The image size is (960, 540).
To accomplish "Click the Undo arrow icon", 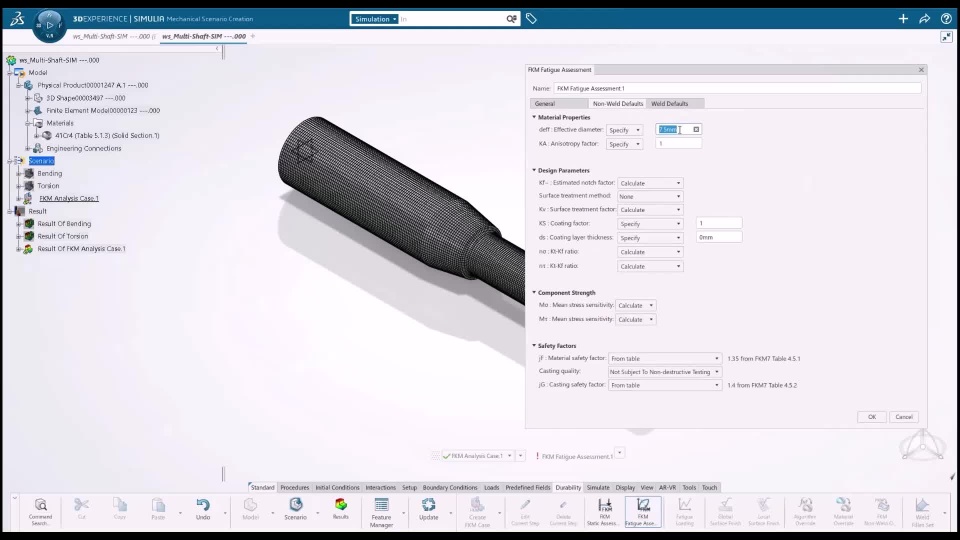I will pos(203,505).
